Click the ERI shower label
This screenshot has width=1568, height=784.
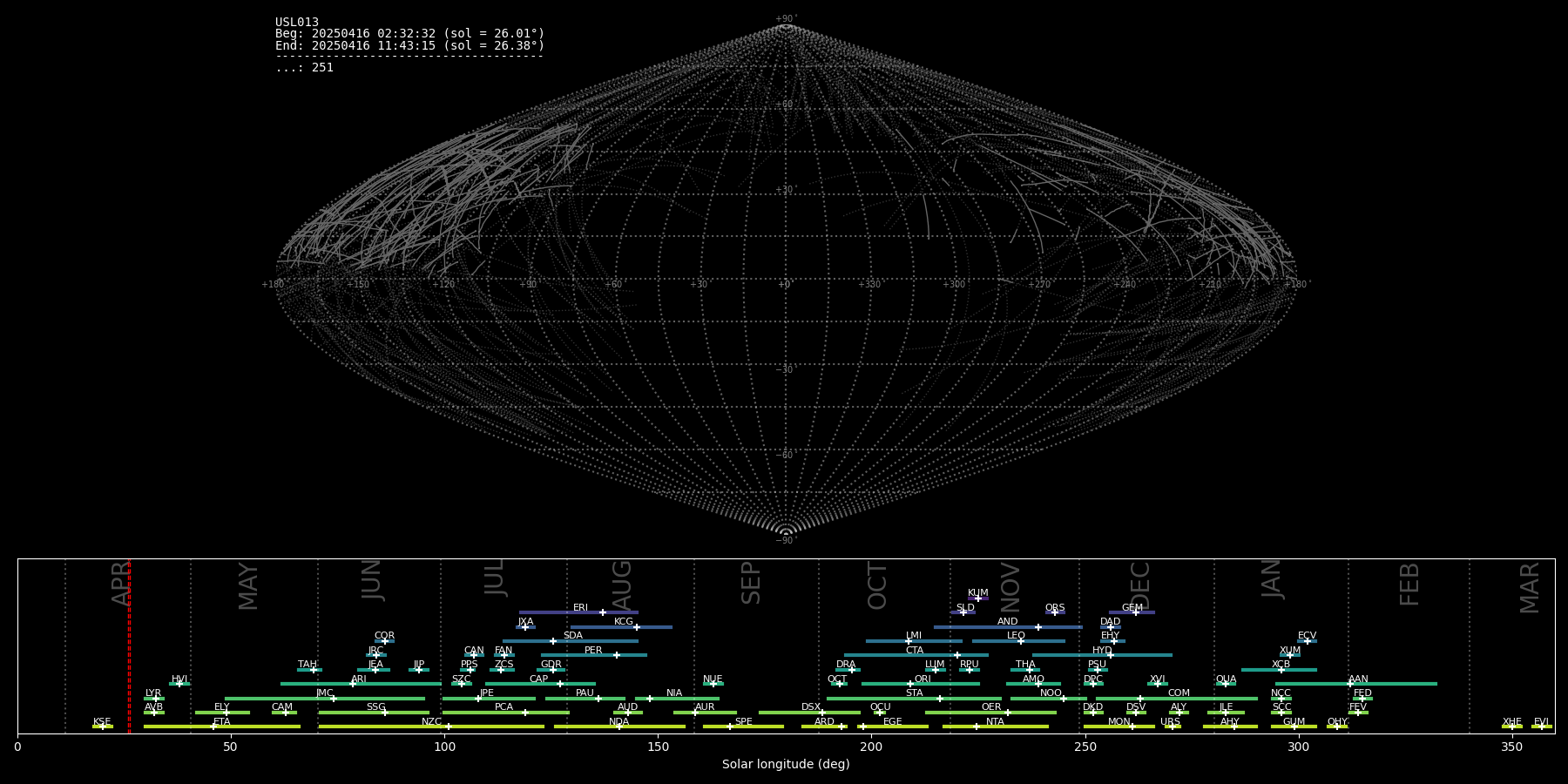coord(580,608)
